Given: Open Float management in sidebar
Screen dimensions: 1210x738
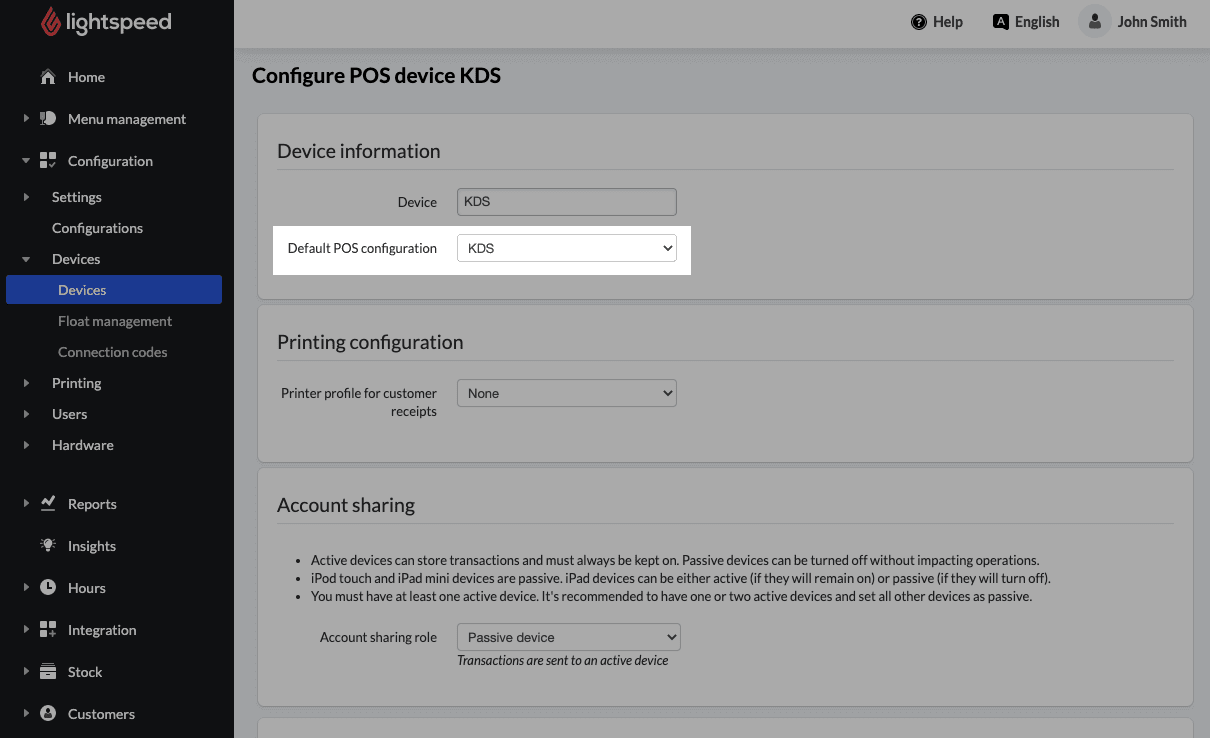Looking at the screenshot, I should [115, 321].
